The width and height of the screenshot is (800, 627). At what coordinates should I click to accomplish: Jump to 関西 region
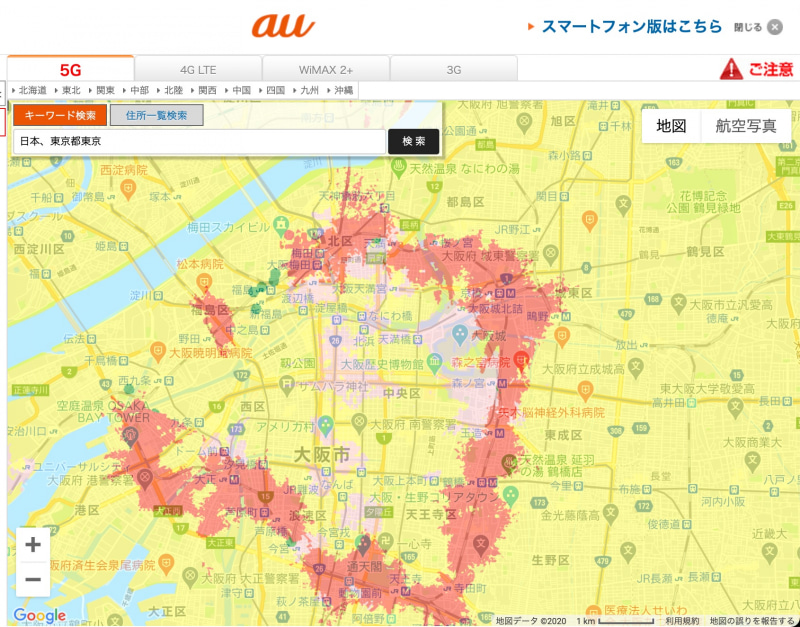pyautogui.click(x=207, y=90)
